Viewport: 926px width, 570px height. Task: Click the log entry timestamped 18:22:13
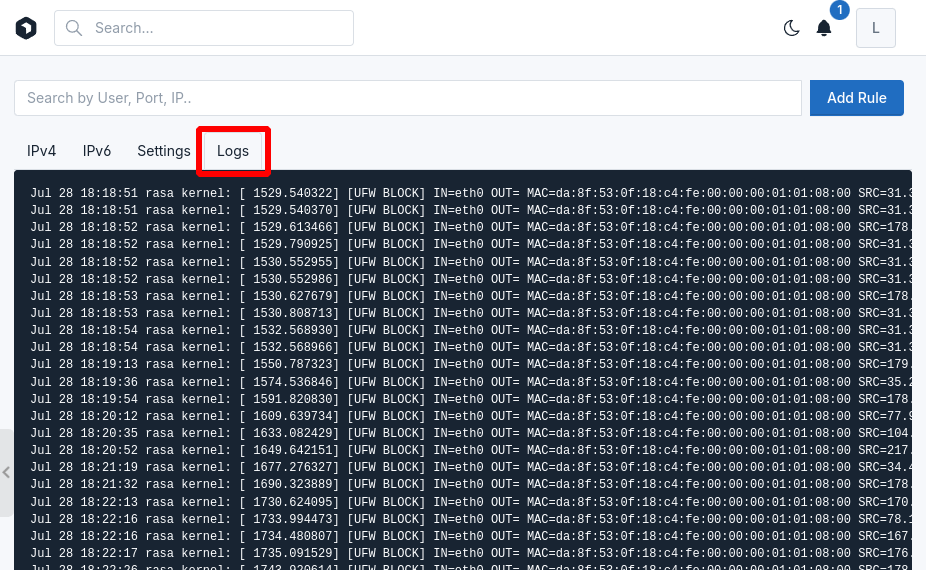(470, 501)
